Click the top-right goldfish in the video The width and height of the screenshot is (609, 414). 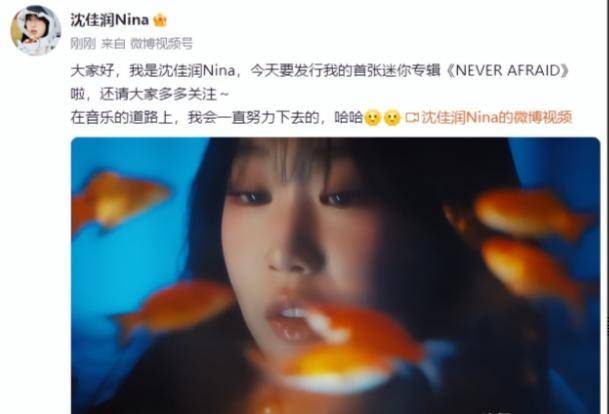(528, 213)
